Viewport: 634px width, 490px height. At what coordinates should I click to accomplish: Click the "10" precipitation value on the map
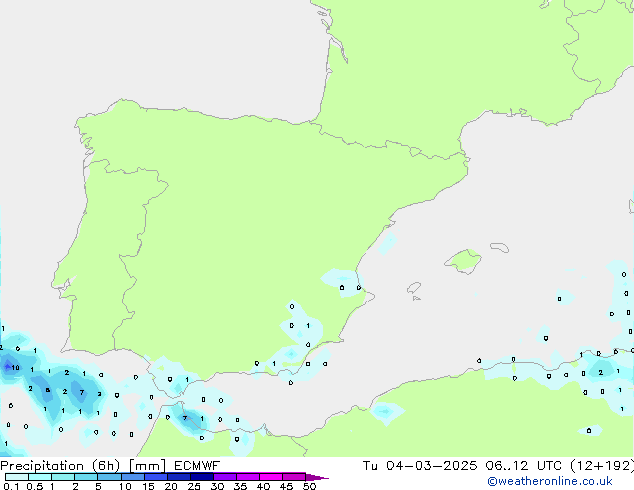pos(15,368)
